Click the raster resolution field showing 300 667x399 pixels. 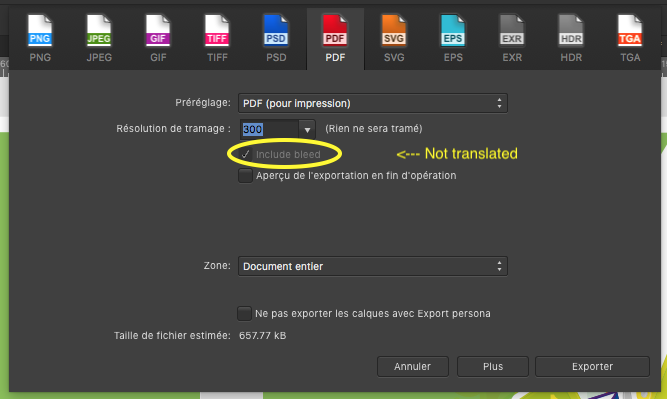click(x=269, y=129)
